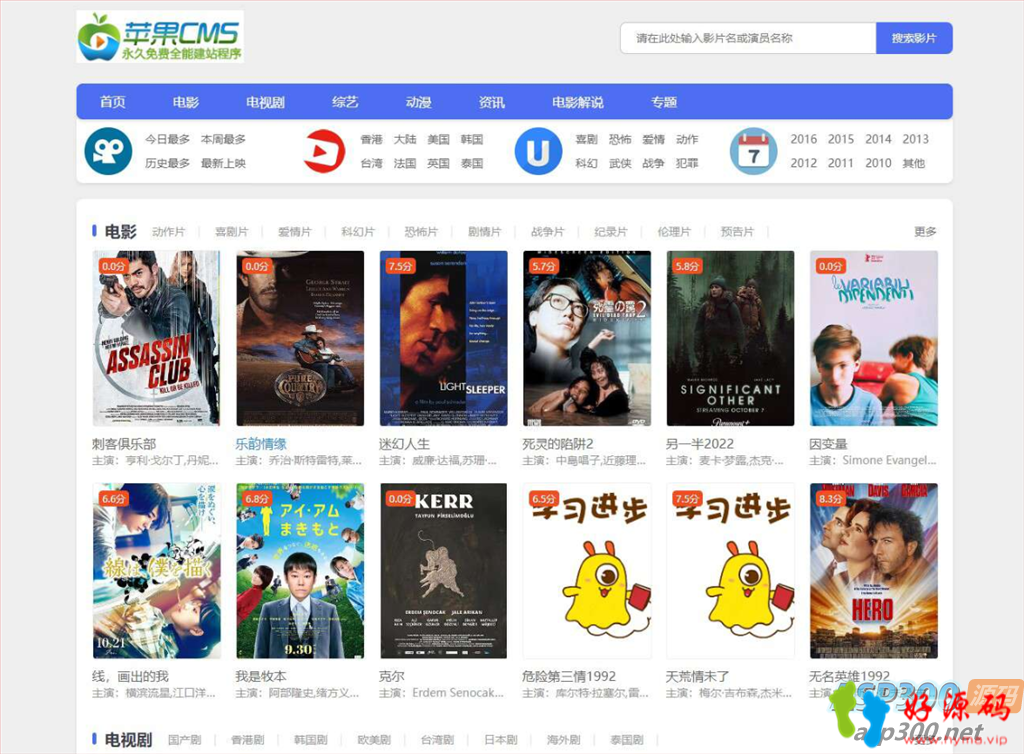This screenshot has height=754, width=1024.
Task: Filter by genre 喜剧
Action: click(586, 139)
